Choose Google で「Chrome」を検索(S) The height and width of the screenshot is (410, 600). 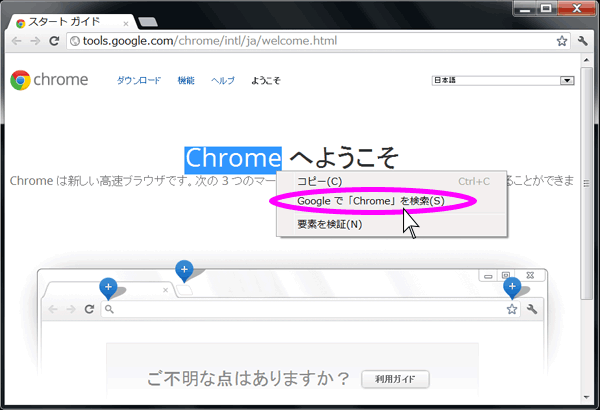coord(392,201)
